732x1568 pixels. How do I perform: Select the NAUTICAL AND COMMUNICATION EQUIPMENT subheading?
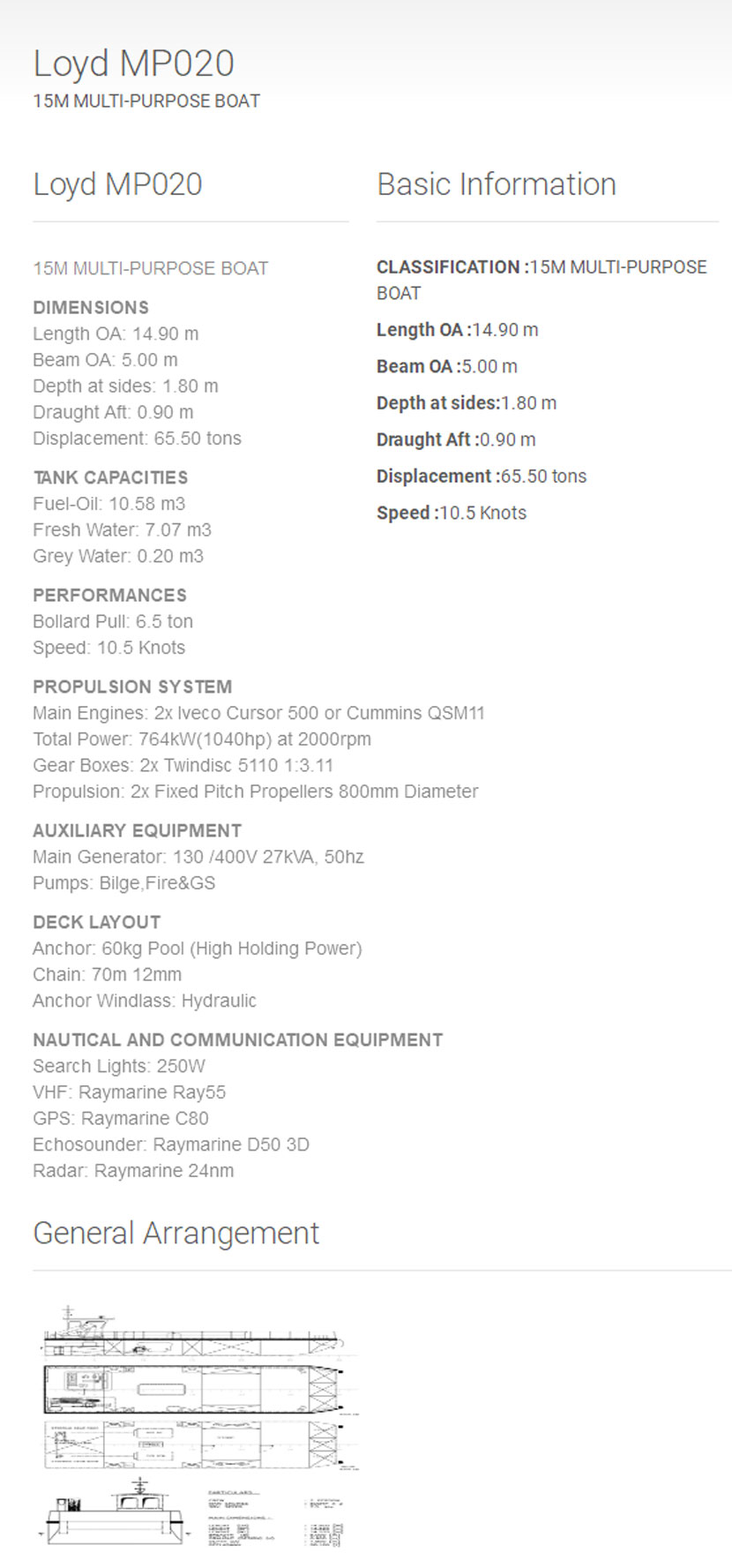[x=237, y=1040]
